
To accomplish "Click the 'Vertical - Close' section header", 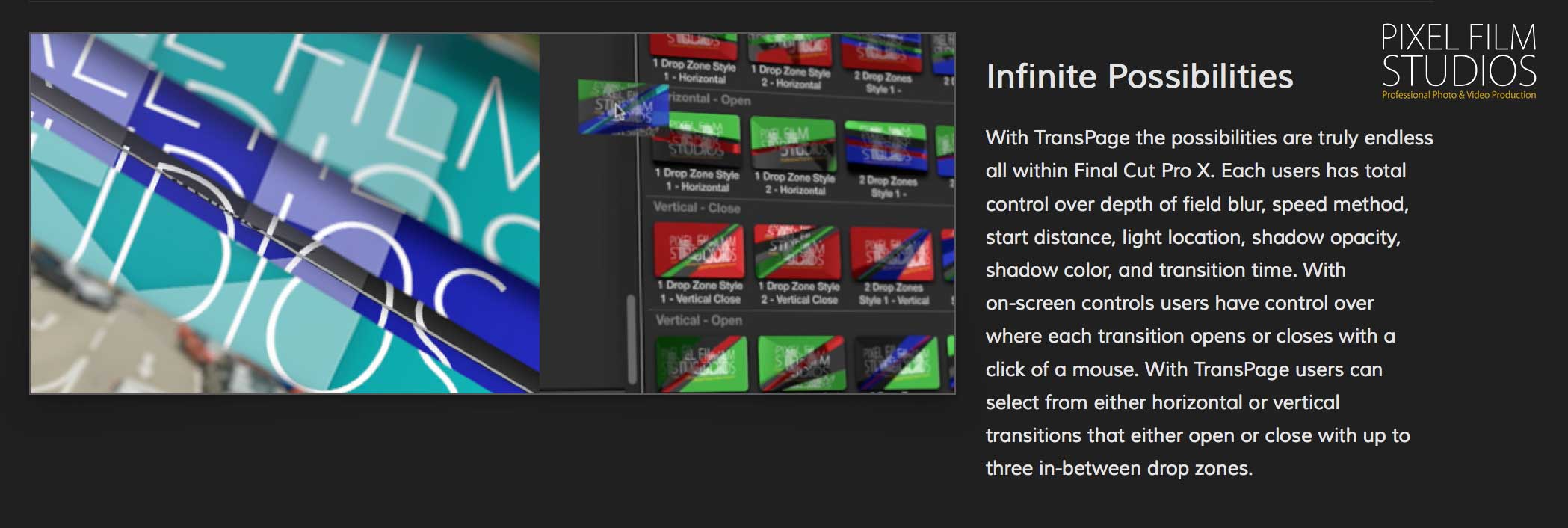I will (697, 208).
